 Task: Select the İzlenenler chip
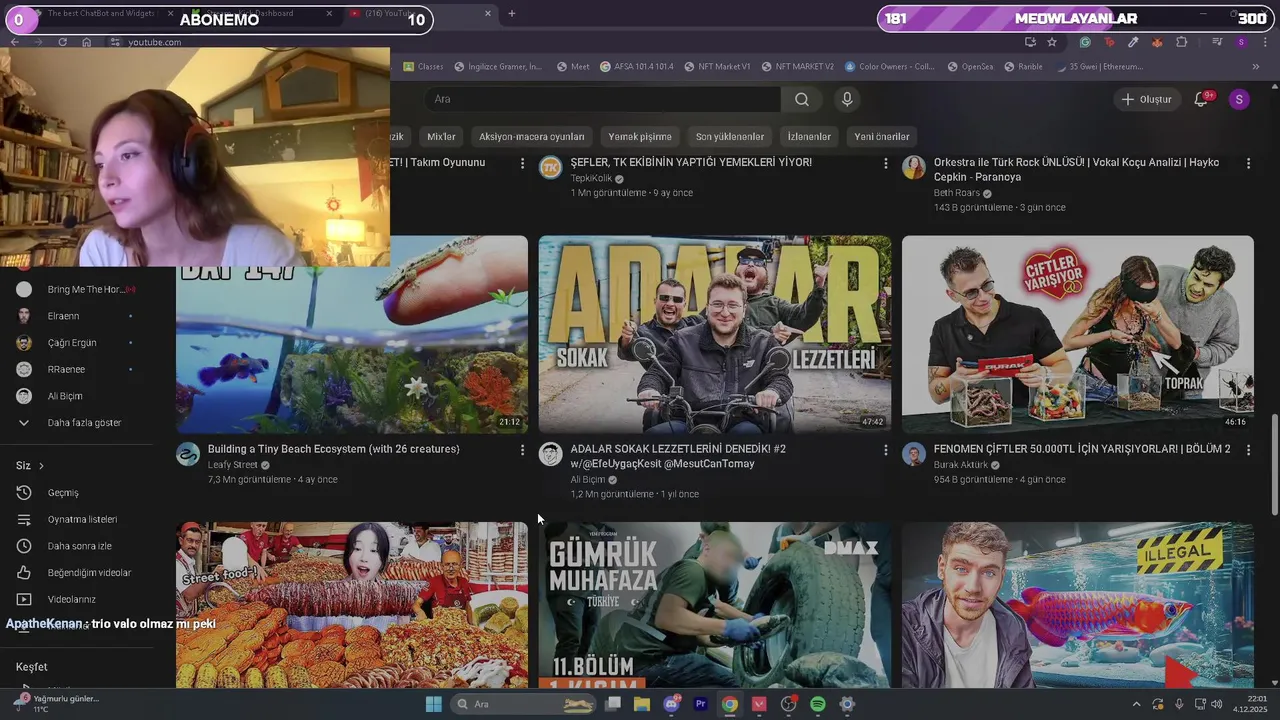point(809,137)
